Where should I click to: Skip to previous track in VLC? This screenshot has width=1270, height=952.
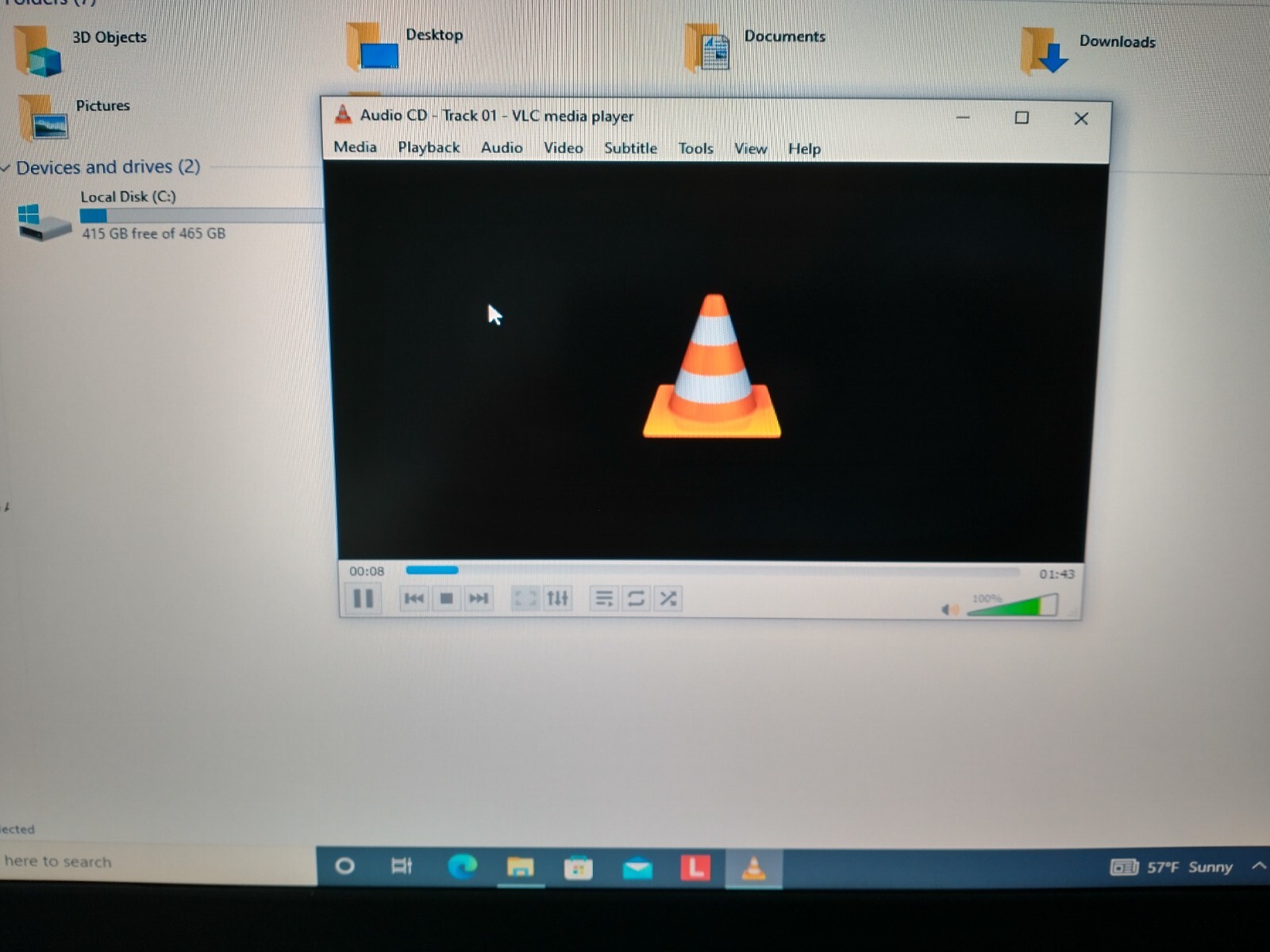point(414,598)
